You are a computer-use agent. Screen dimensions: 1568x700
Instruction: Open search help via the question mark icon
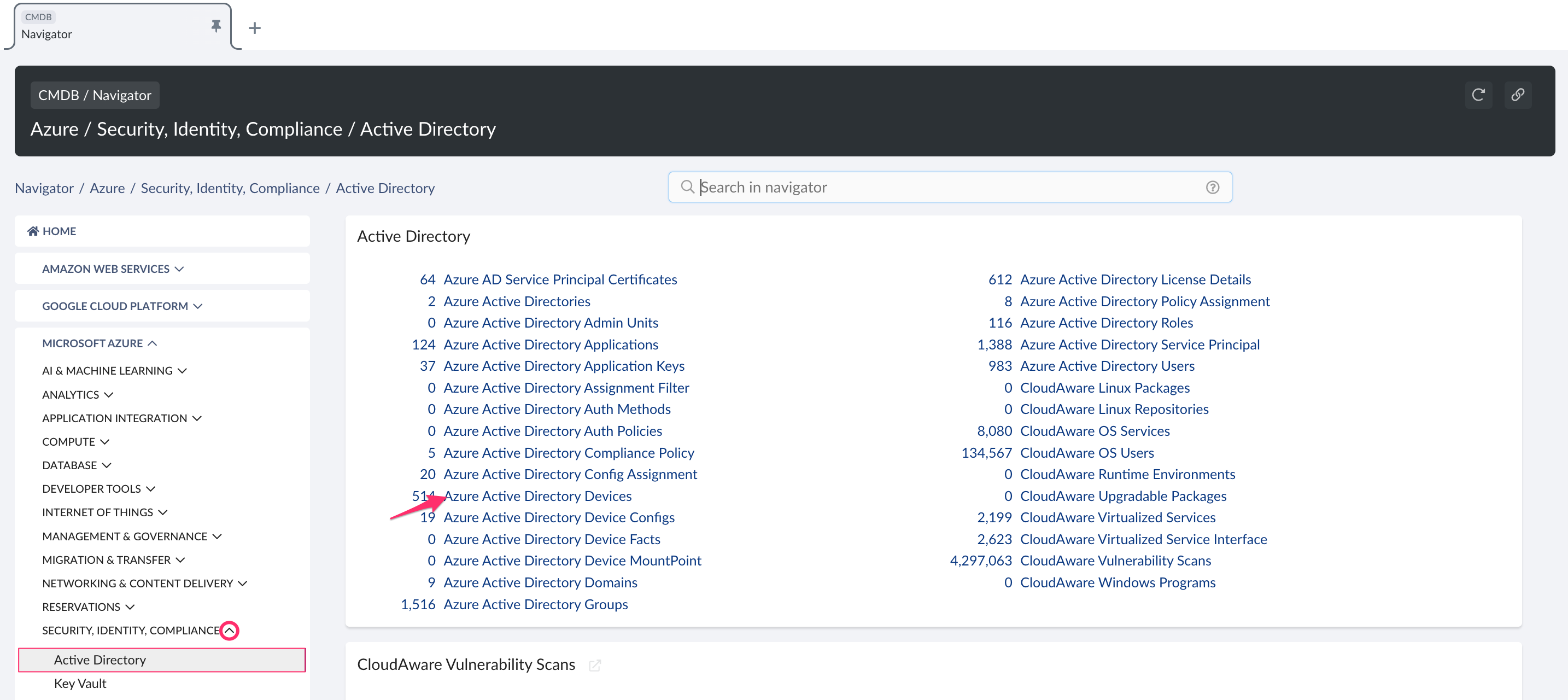[x=1212, y=187]
